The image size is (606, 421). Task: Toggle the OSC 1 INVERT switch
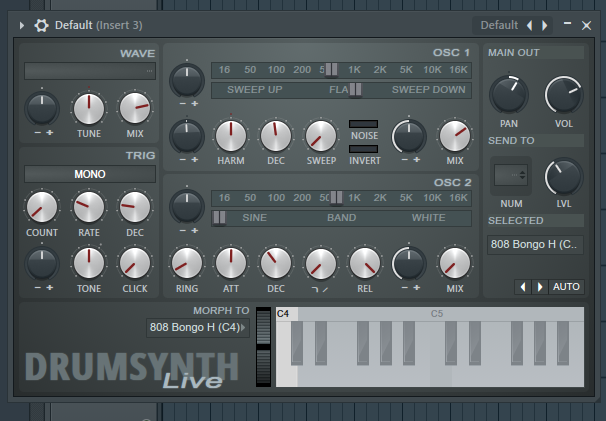(x=363, y=149)
